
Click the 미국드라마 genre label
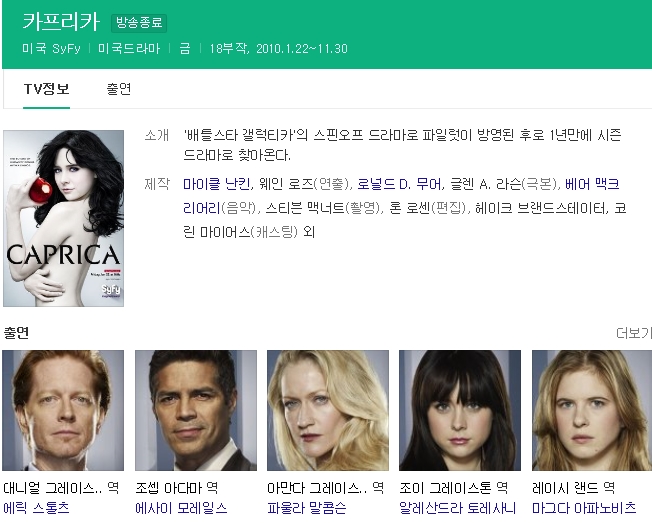129,48
